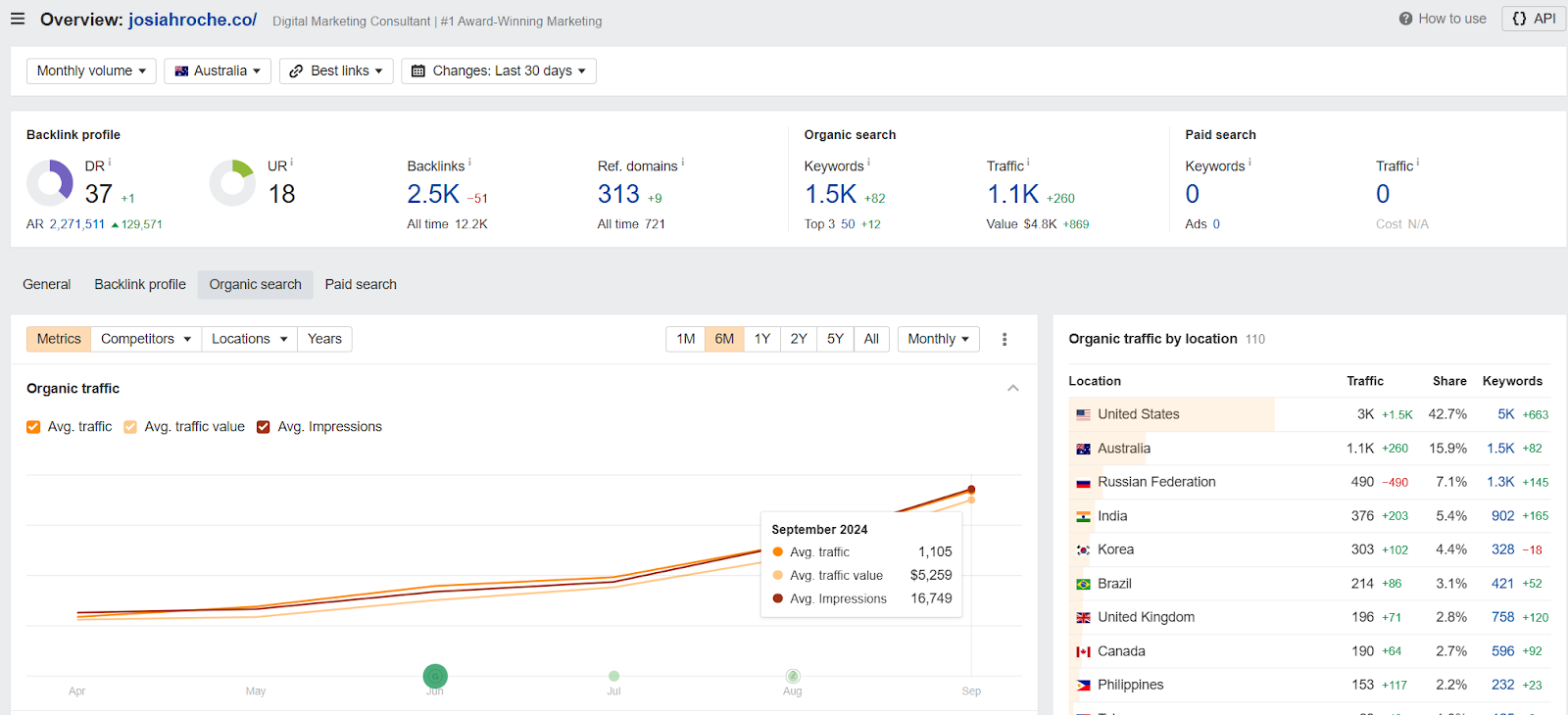
Task: Switch to the Backlink profile tab
Action: (x=140, y=284)
